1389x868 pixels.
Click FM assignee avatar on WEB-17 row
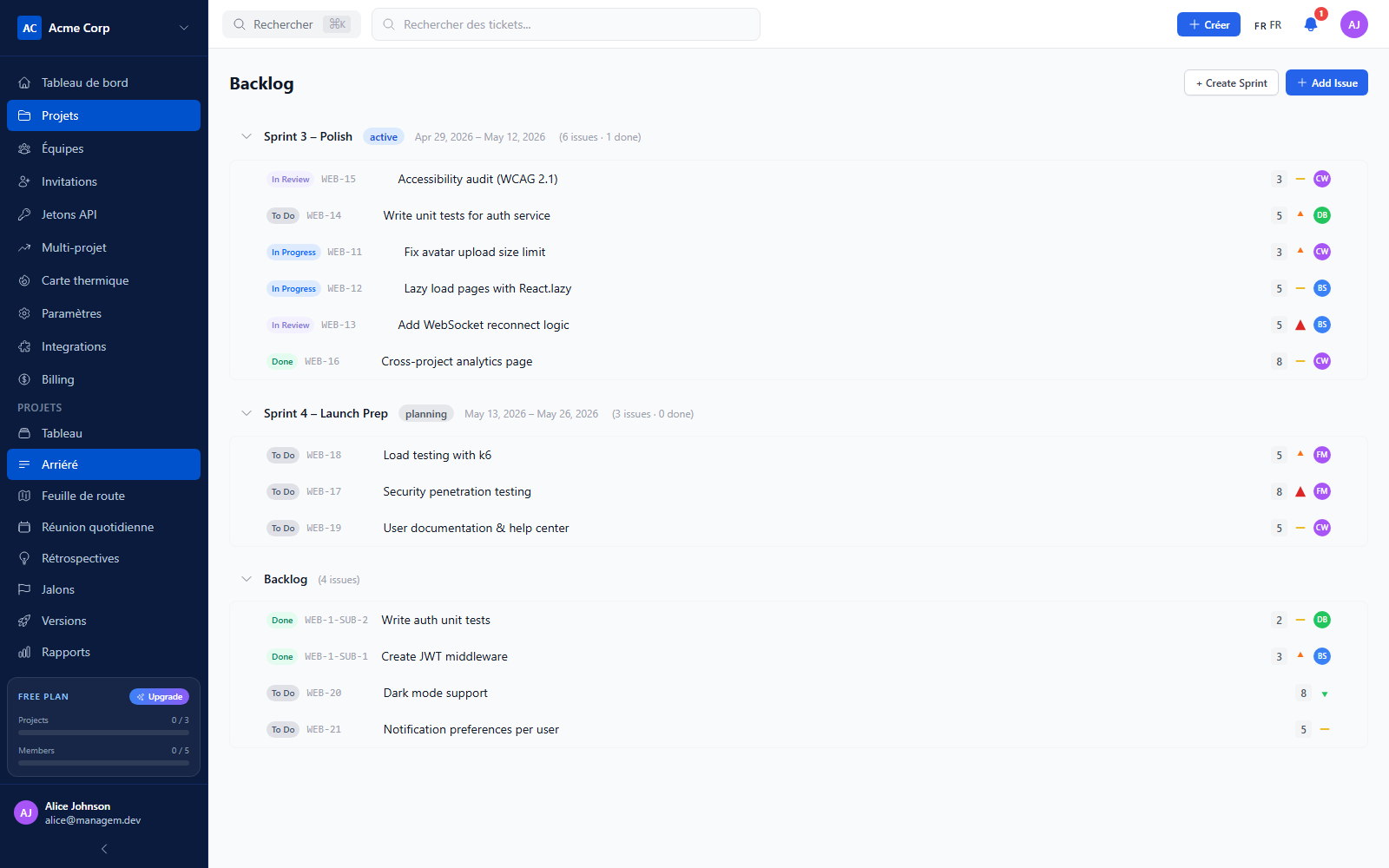[x=1322, y=491]
